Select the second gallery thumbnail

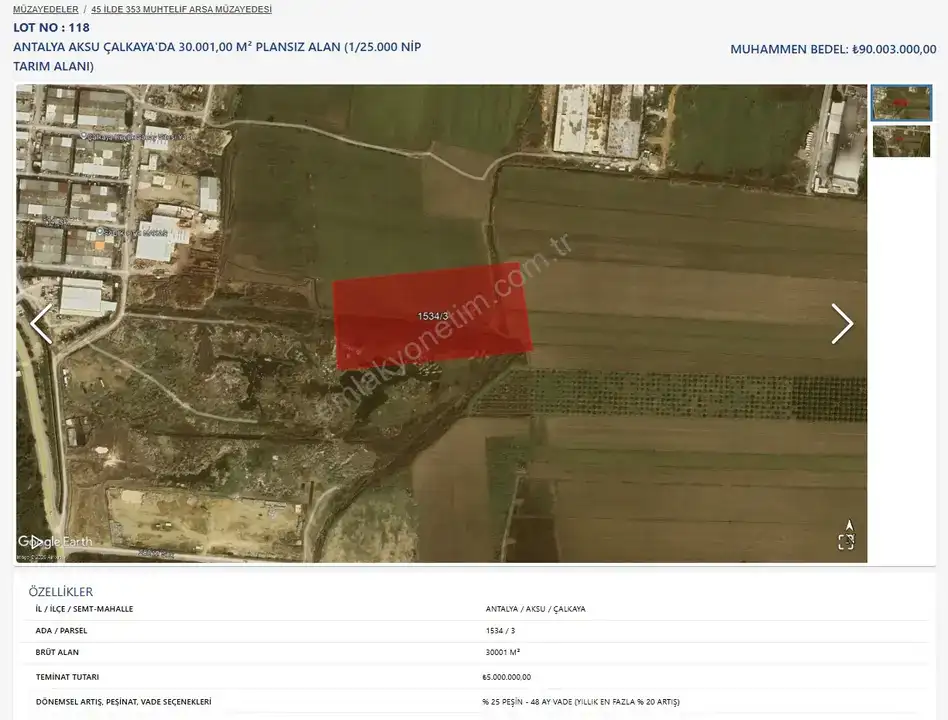[901, 141]
